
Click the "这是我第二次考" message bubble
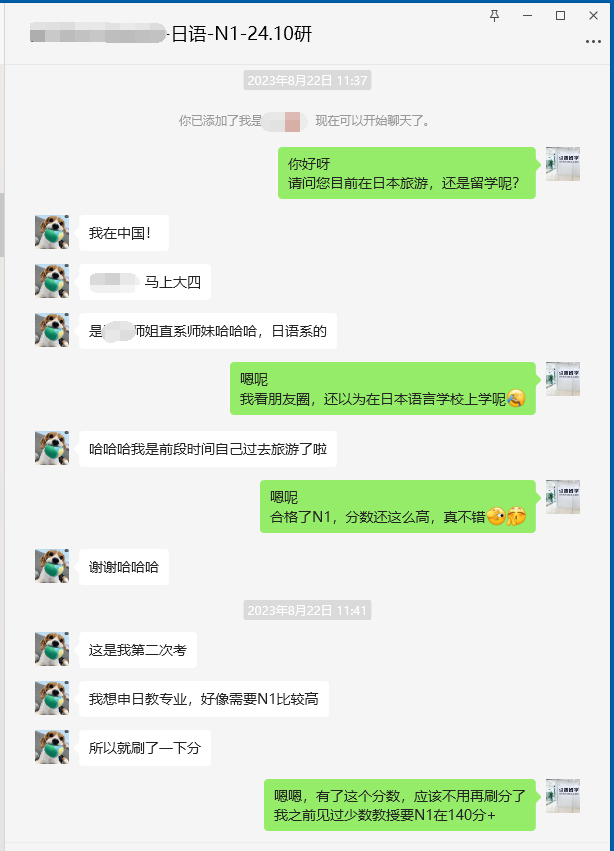(x=138, y=650)
